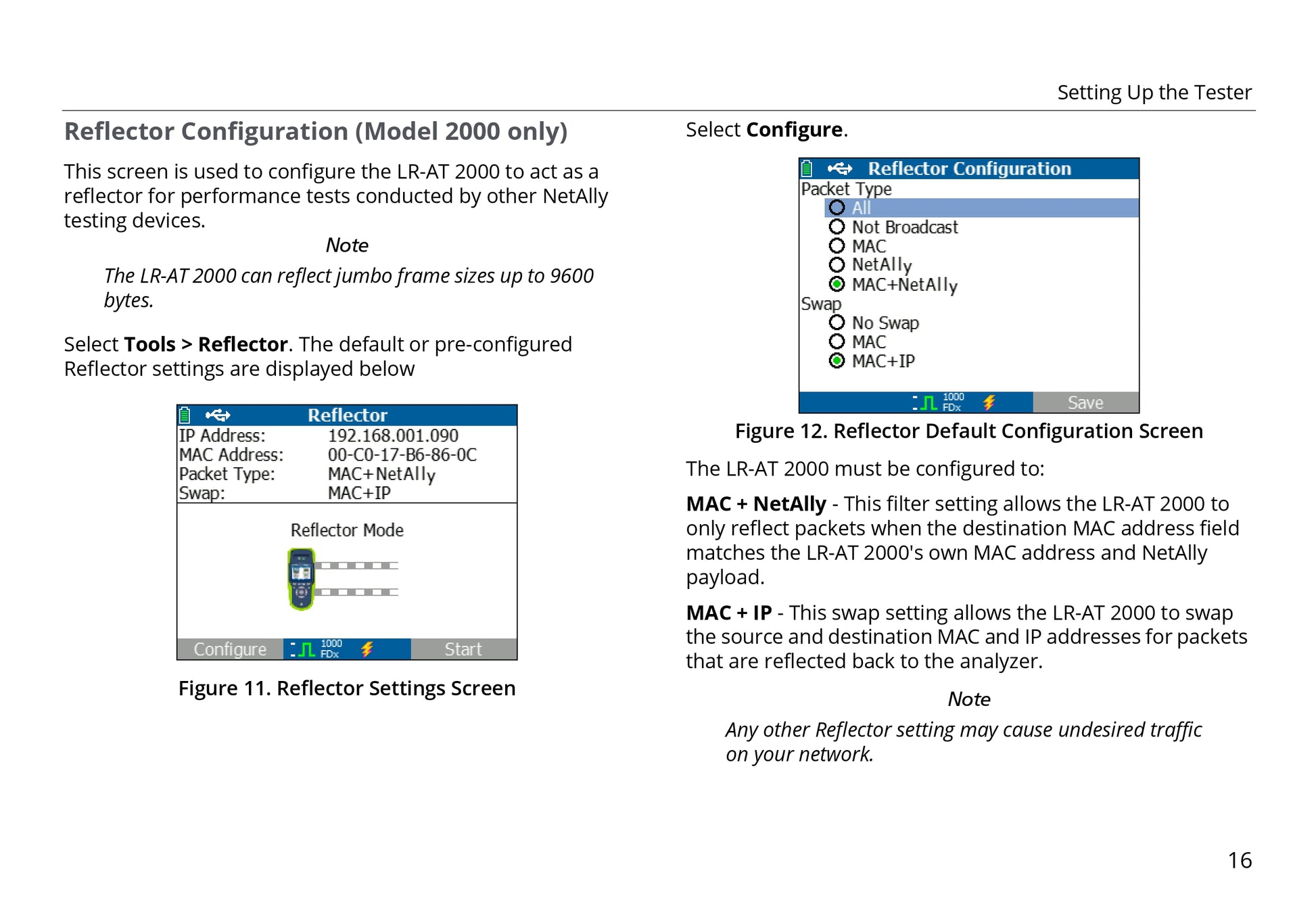Choose No Swap radio option
This screenshot has height=917, width=1316.
coord(837,323)
